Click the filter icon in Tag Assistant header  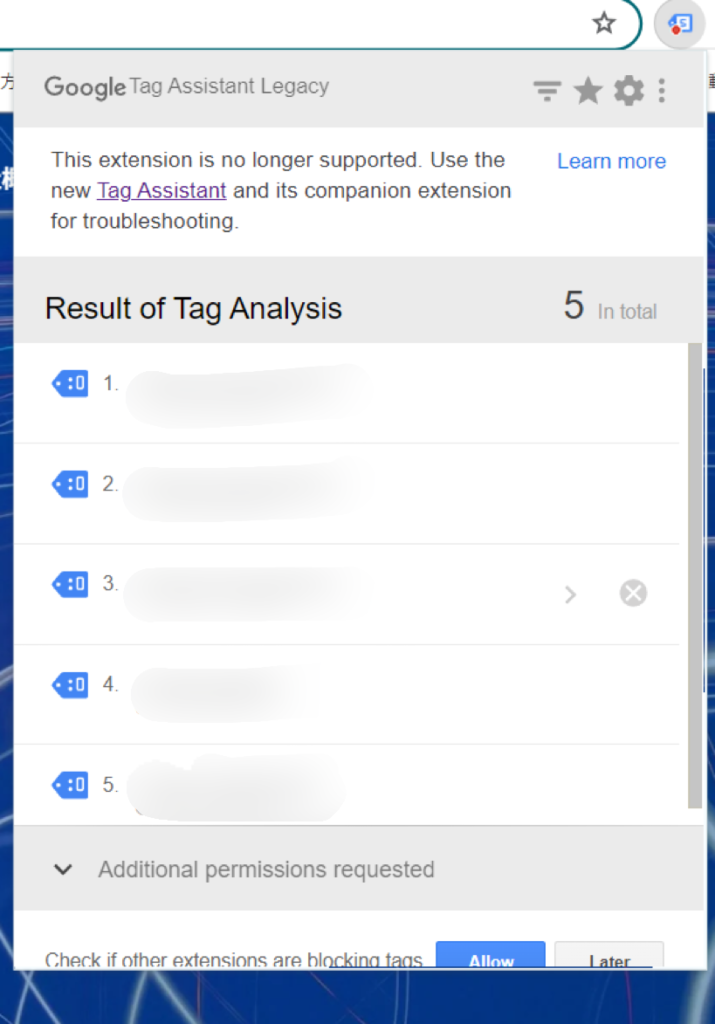546,92
